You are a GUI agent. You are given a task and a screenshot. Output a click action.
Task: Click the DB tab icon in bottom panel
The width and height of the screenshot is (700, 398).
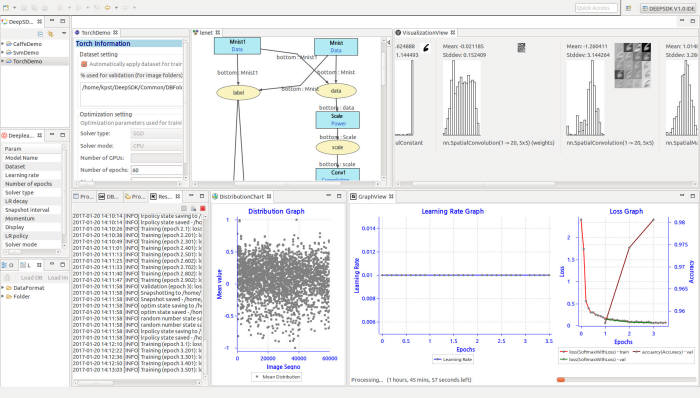tap(102, 196)
